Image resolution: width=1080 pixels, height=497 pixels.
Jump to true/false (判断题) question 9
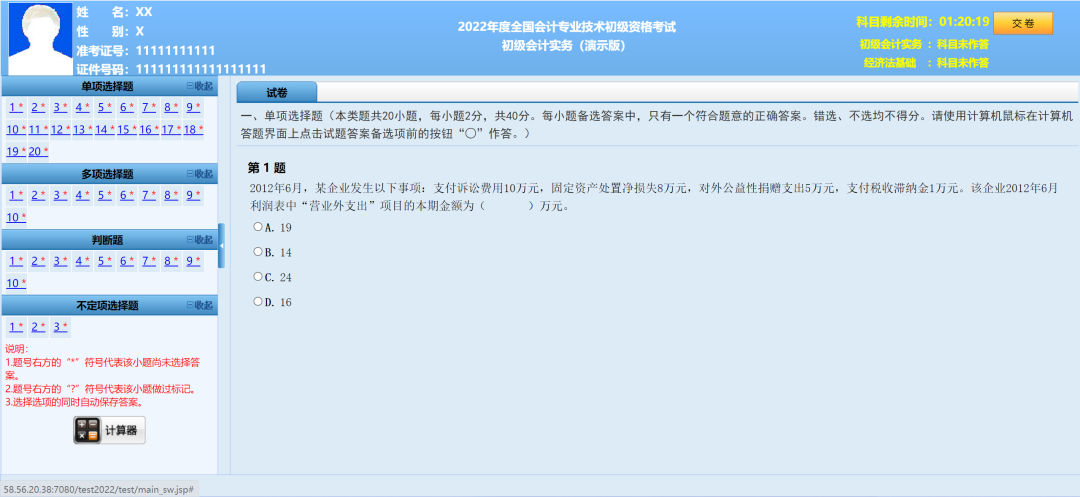(x=193, y=261)
